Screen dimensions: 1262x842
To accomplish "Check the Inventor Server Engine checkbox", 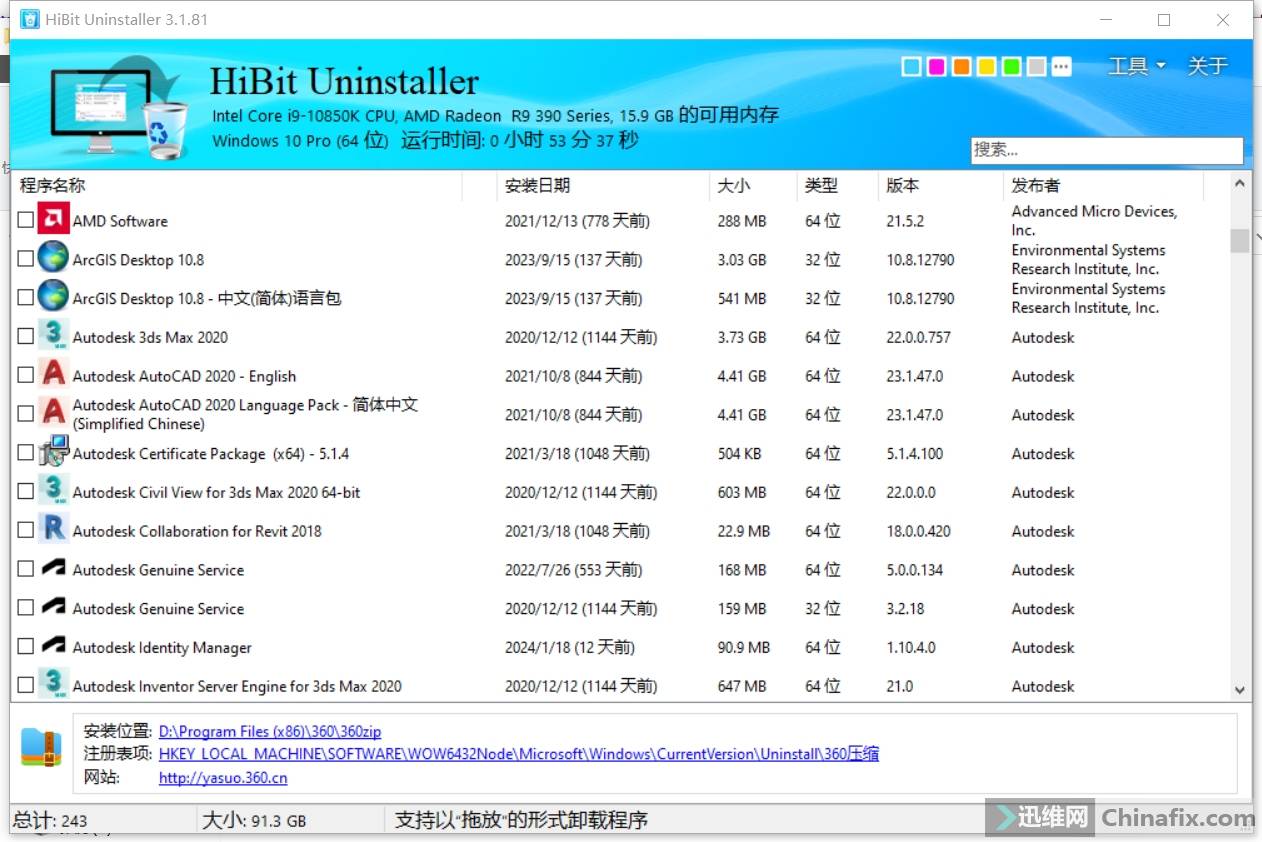I will 26,685.
